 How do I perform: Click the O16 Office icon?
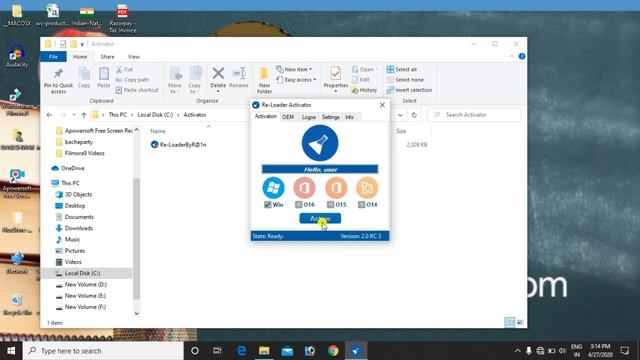pyautogui.click(x=304, y=188)
